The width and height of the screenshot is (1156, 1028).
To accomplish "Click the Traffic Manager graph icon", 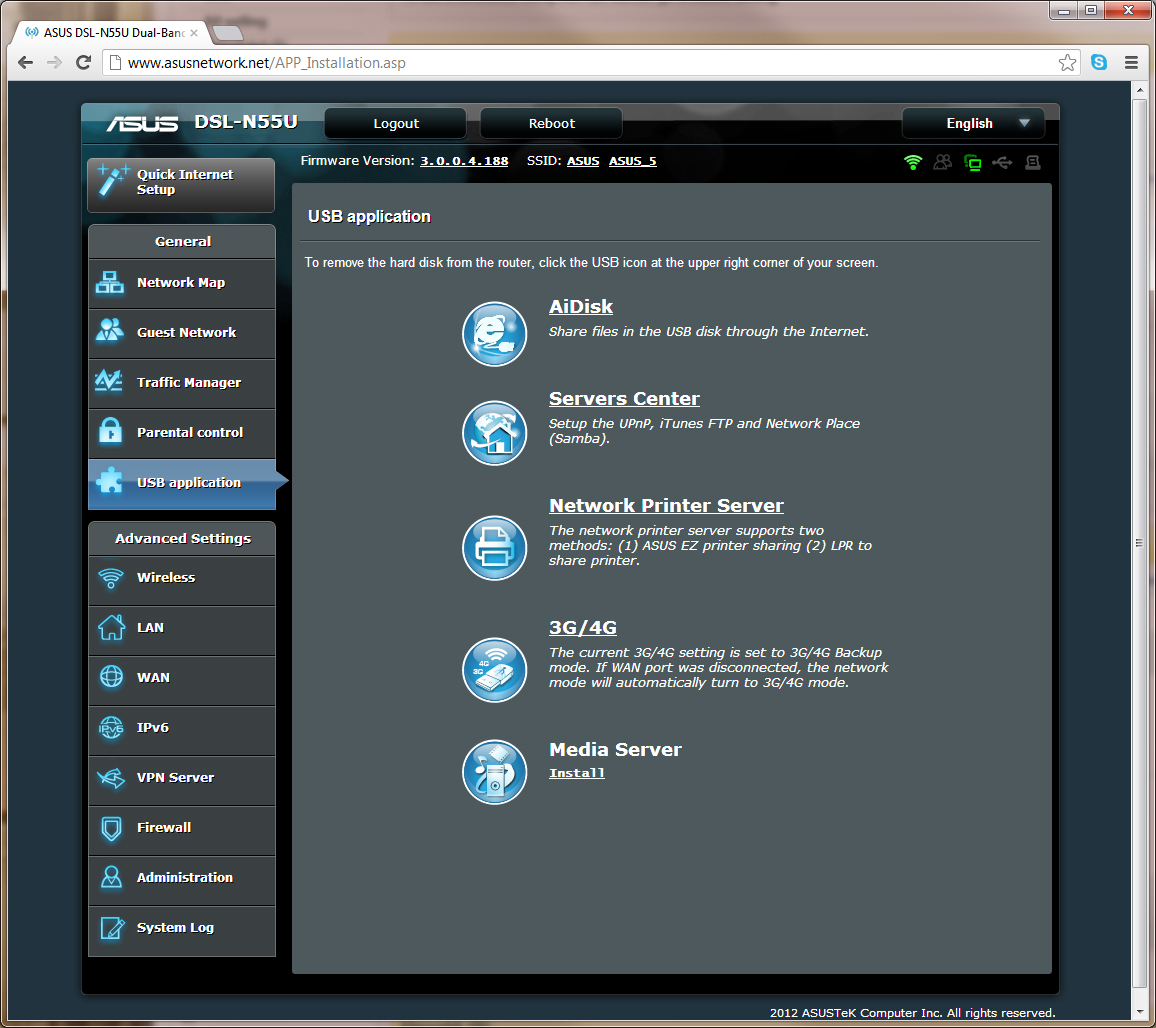I will 109,381.
